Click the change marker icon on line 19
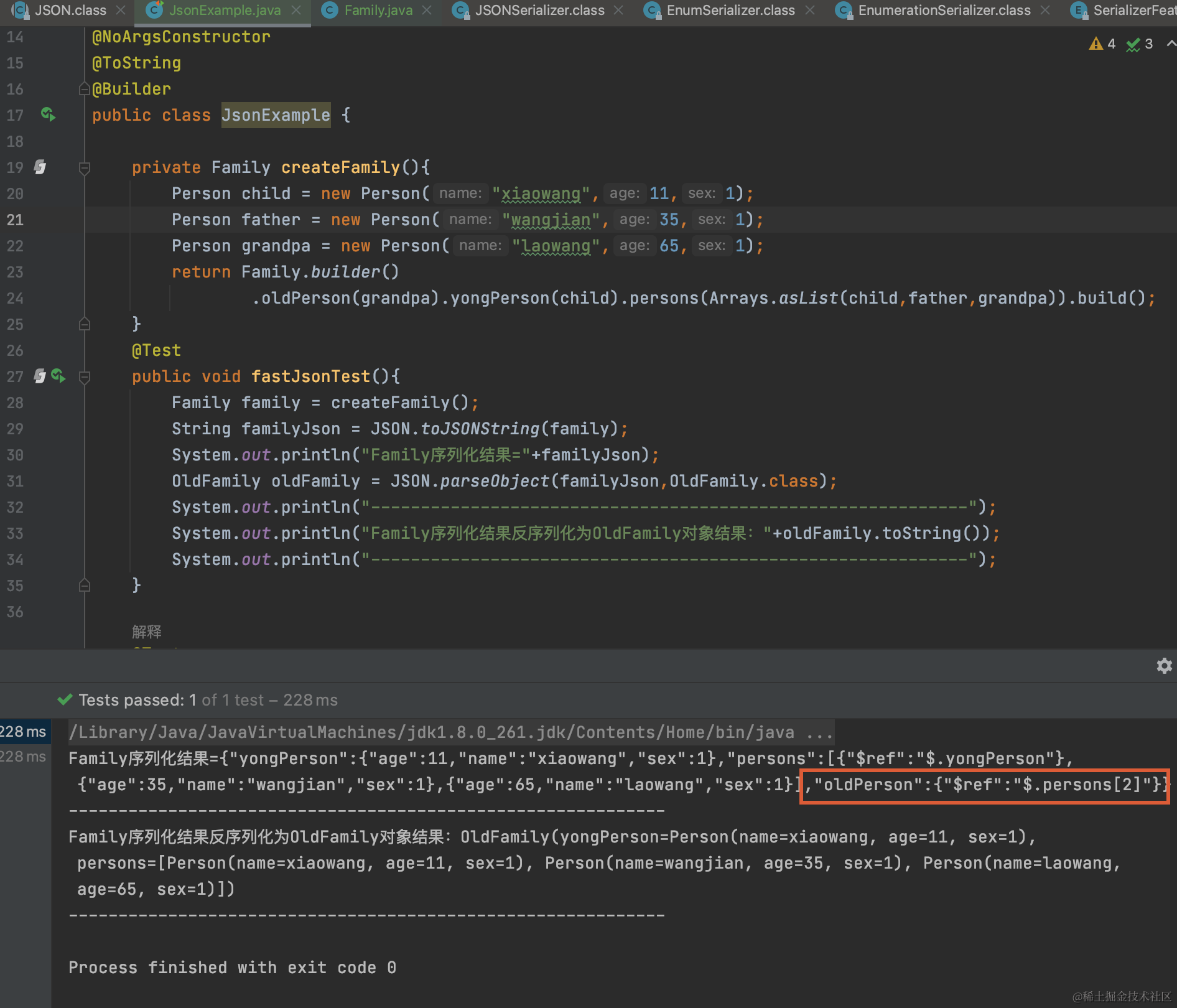Viewport: 1177px width, 1008px height. click(x=40, y=167)
